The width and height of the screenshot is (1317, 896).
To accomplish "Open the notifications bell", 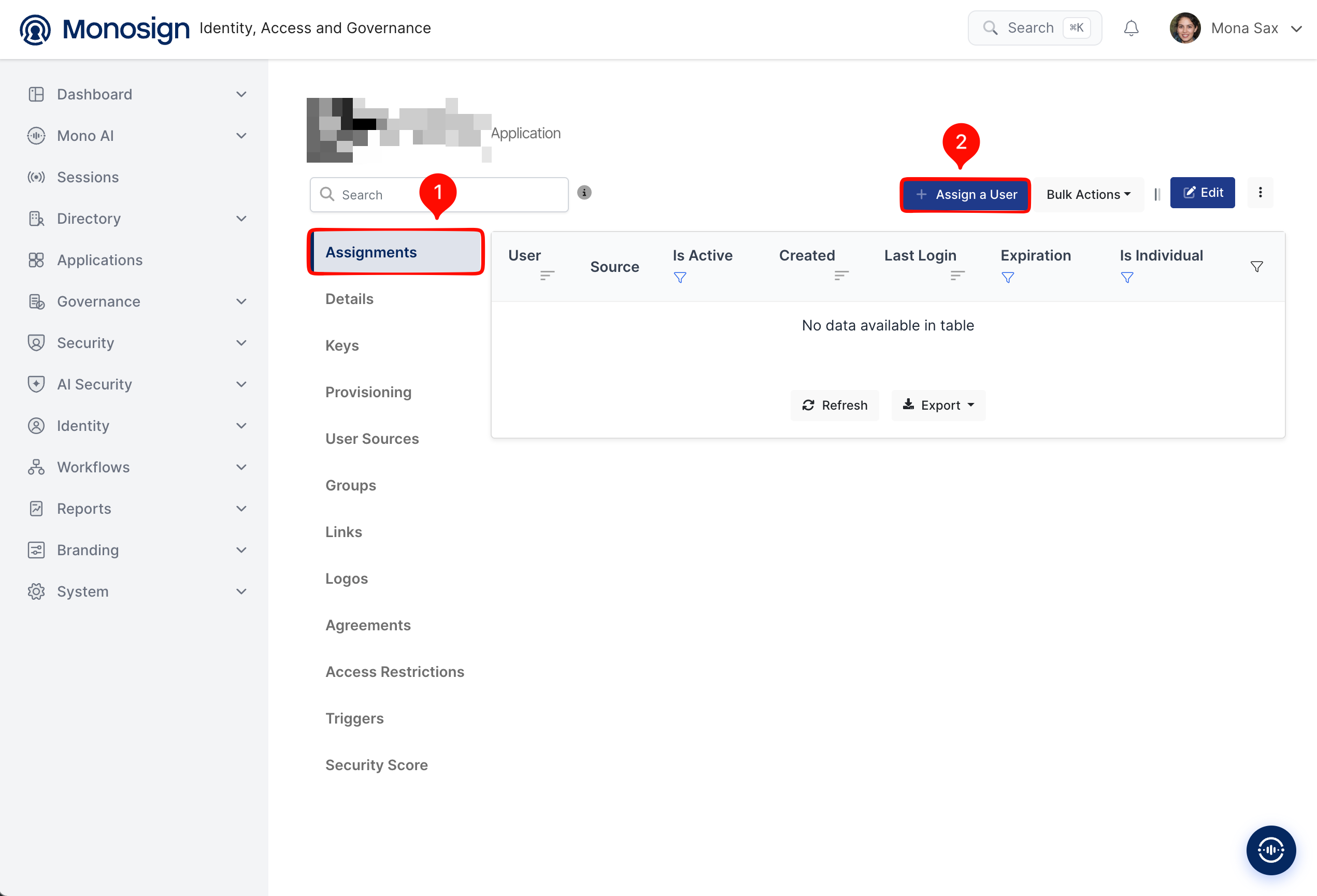I will (1130, 28).
